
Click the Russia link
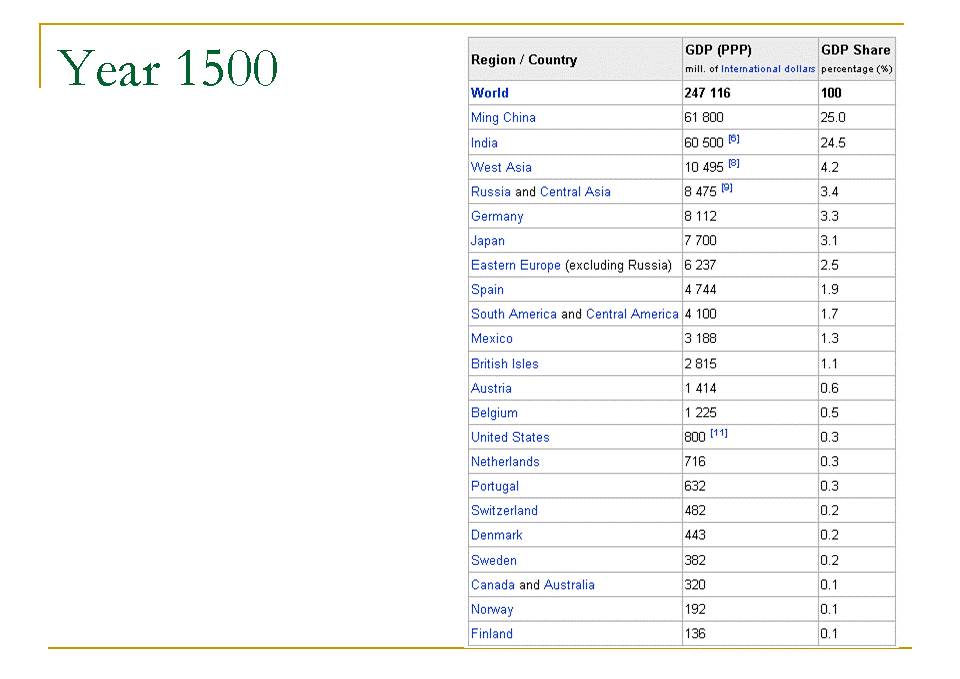(x=491, y=192)
